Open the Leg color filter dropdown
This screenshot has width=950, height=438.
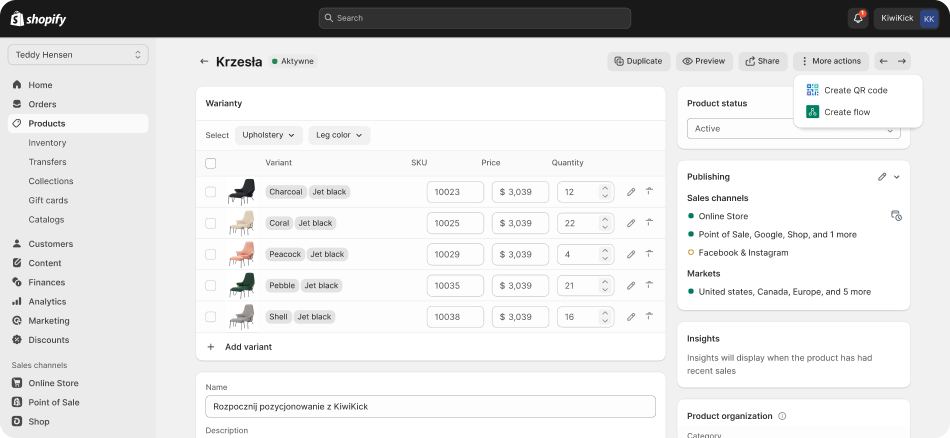click(339, 135)
